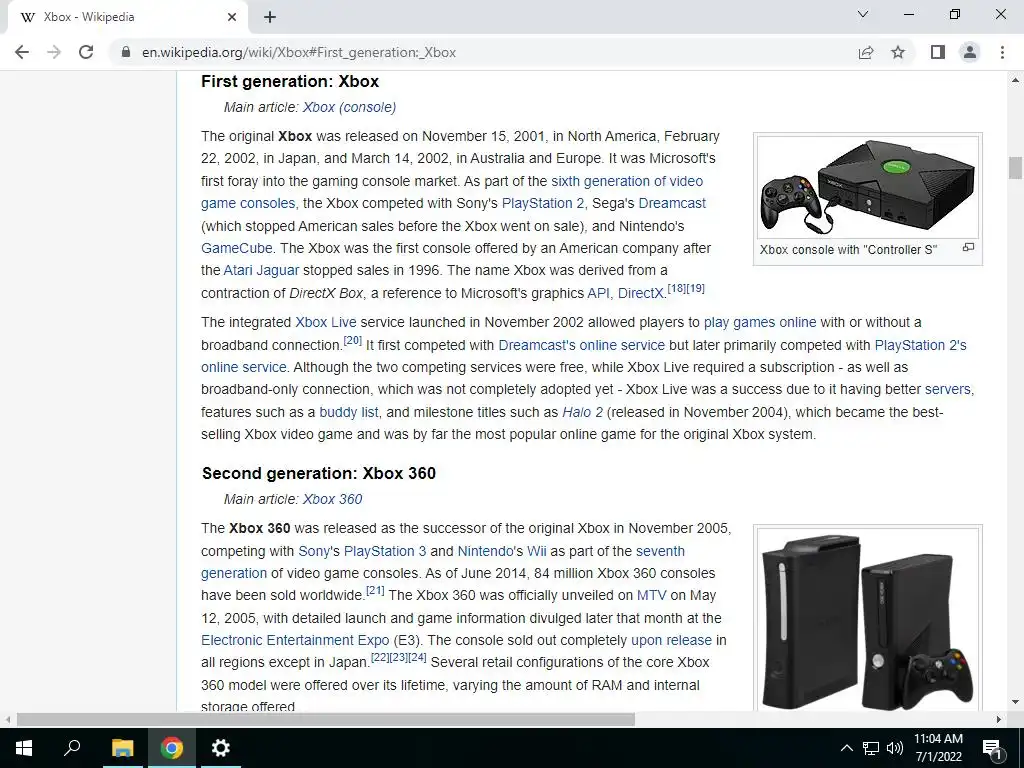Viewport: 1024px width, 768px height.
Task: Open a new browser tab
Action: [270, 17]
